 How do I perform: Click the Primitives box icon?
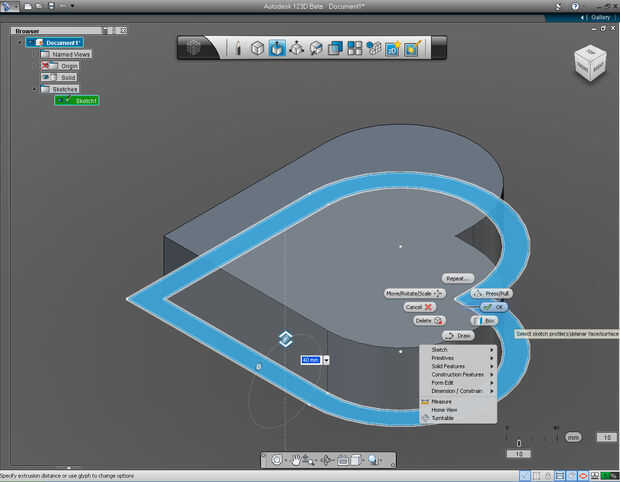[x=257, y=48]
